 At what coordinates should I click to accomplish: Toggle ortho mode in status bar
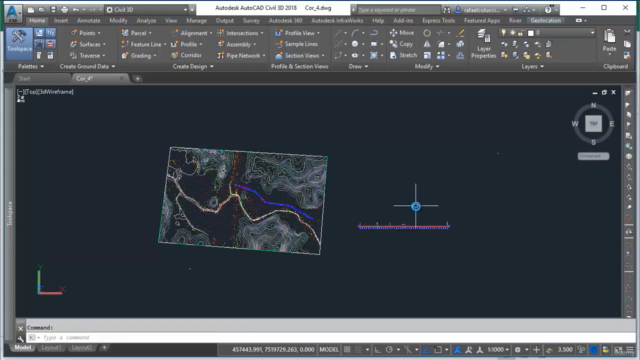point(378,350)
